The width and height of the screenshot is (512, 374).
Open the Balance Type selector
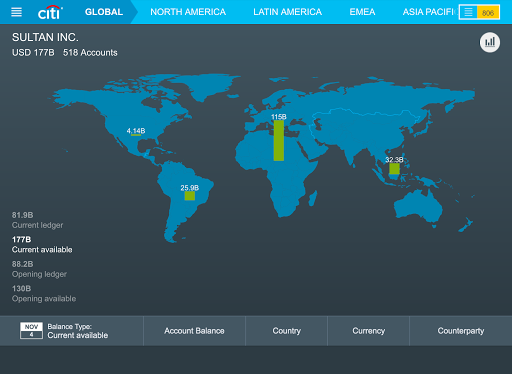(78, 331)
